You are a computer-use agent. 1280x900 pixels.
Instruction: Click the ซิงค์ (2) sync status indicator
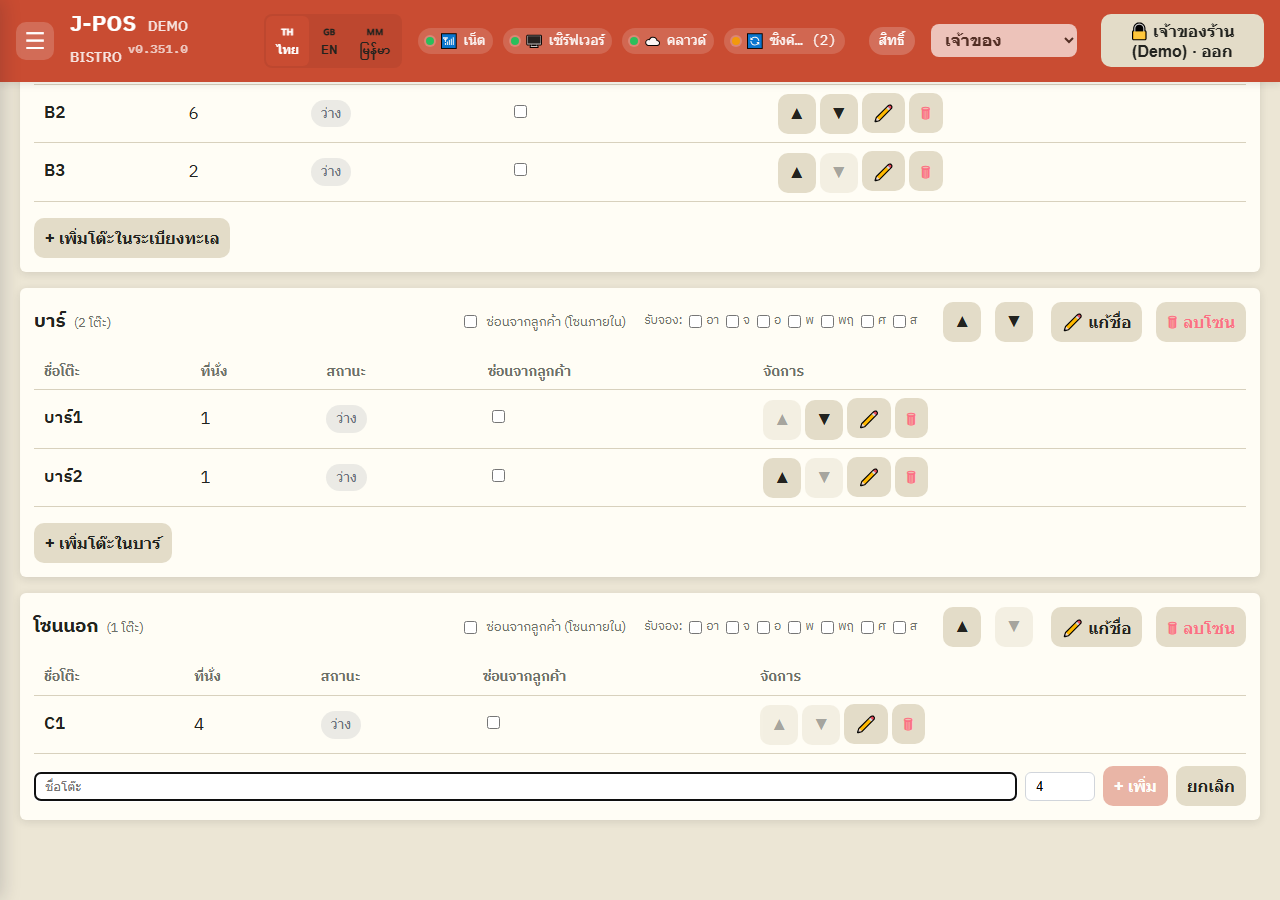[x=784, y=41]
